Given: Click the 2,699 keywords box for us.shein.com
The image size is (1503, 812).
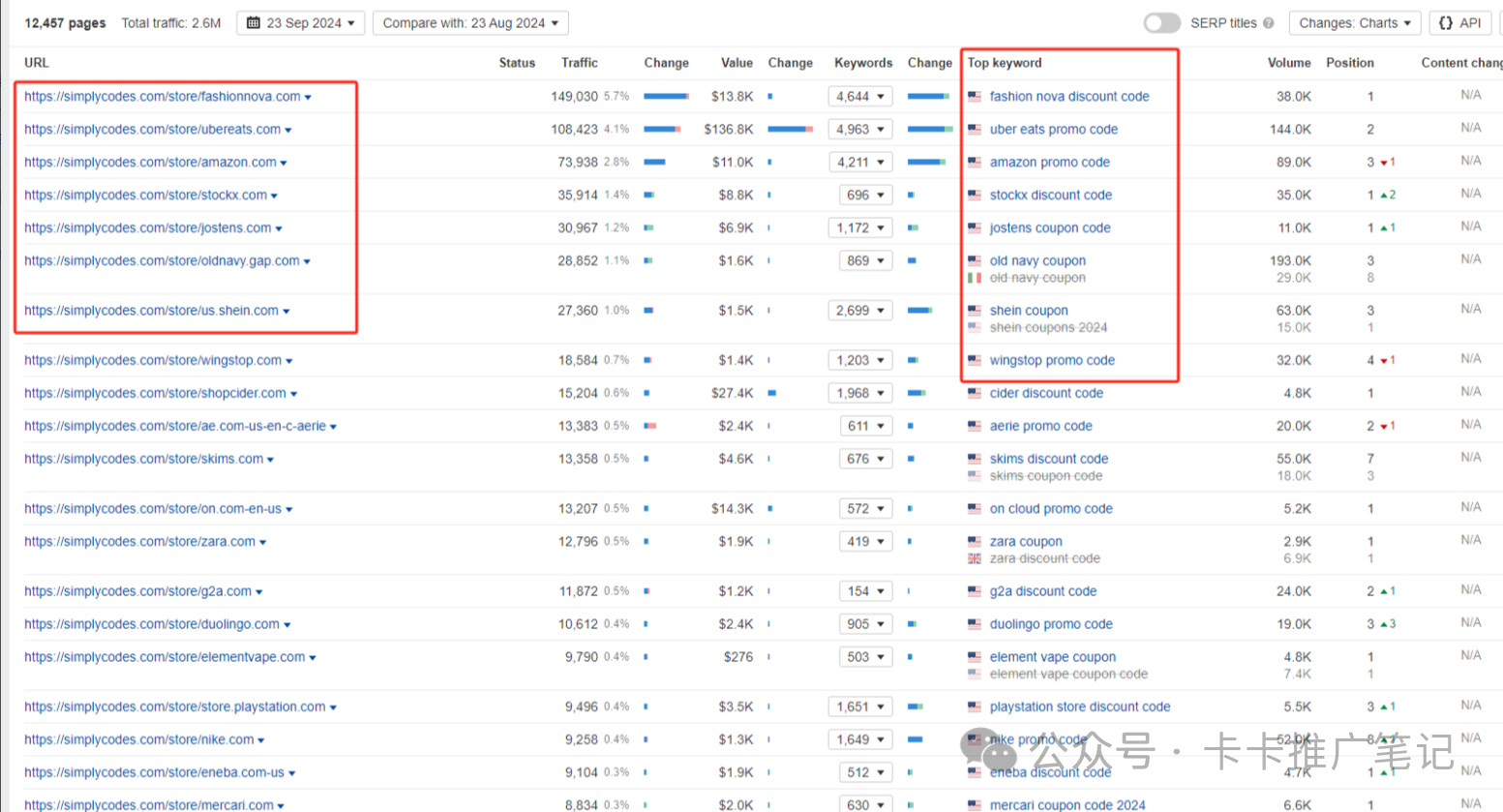Looking at the screenshot, I should [x=859, y=311].
